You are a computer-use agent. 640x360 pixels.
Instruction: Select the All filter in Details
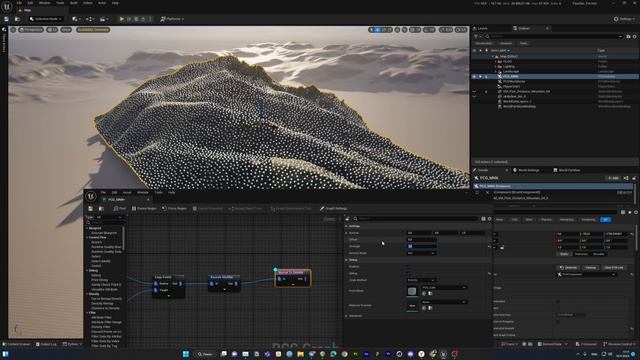click(606, 220)
